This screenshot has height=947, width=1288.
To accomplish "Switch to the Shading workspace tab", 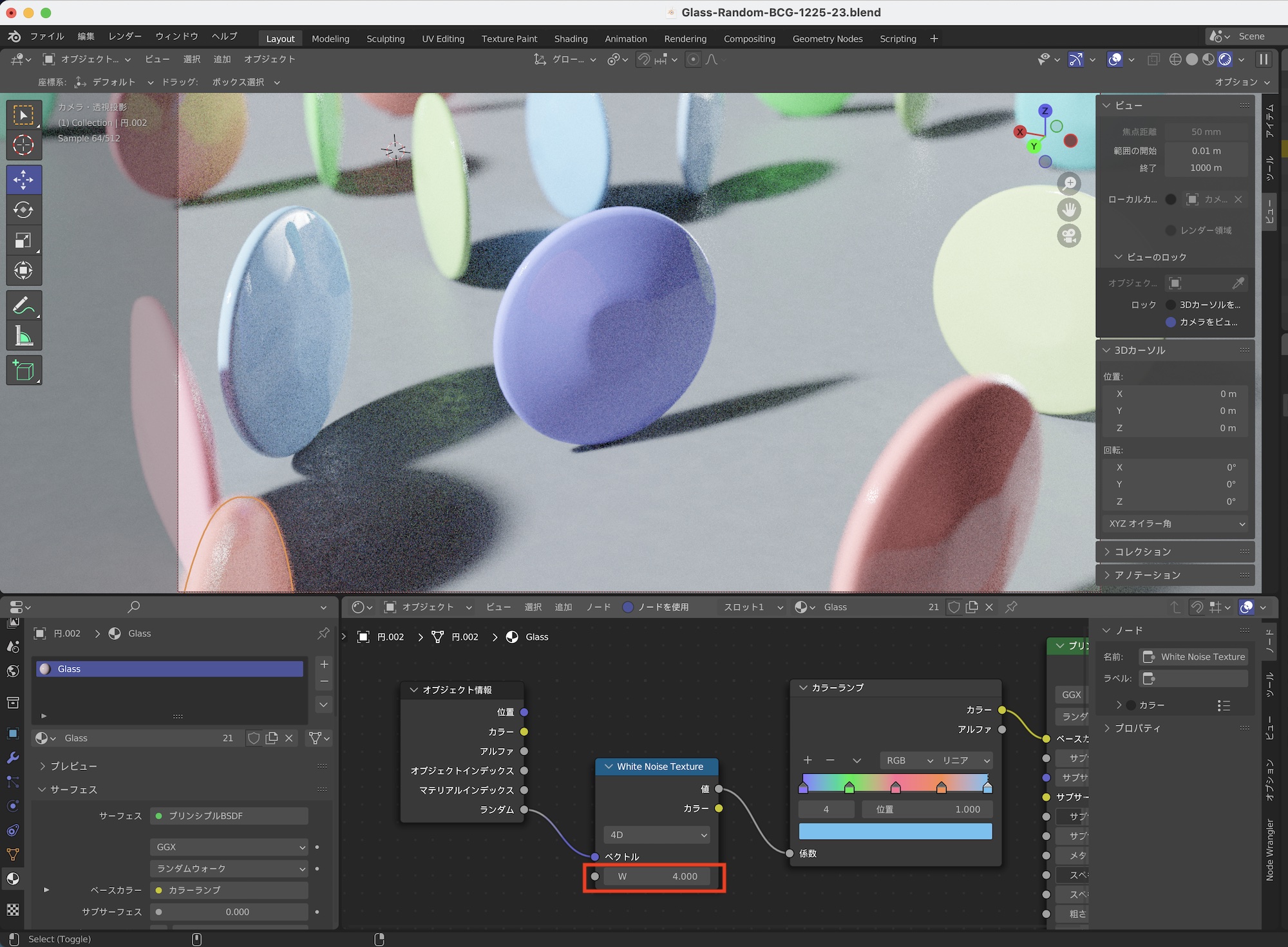I will coord(570,39).
